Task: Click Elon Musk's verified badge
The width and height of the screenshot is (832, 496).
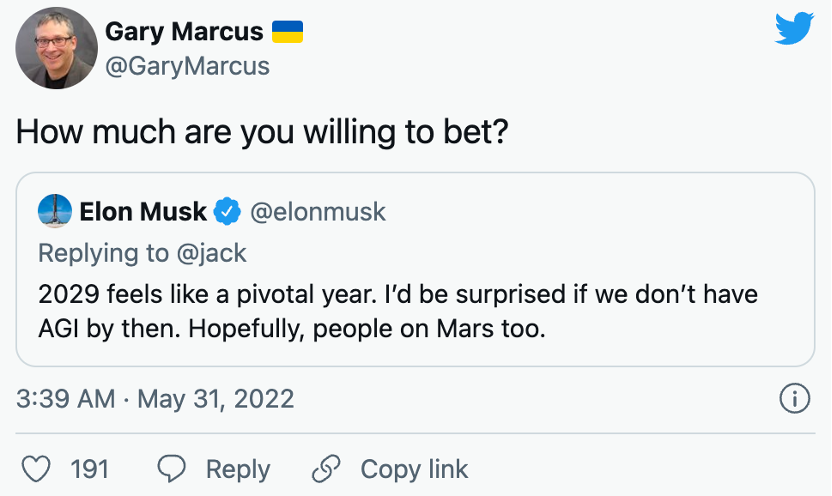Action: (228, 212)
